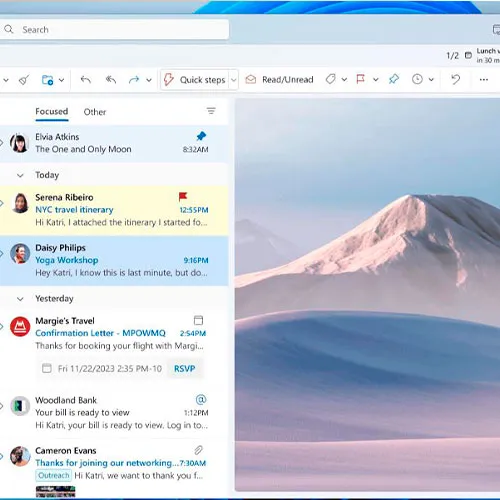Viewport: 500px width, 500px height.
Task: Click attachment paperclip on Cameron Evans email
Action: [x=199, y=450]
